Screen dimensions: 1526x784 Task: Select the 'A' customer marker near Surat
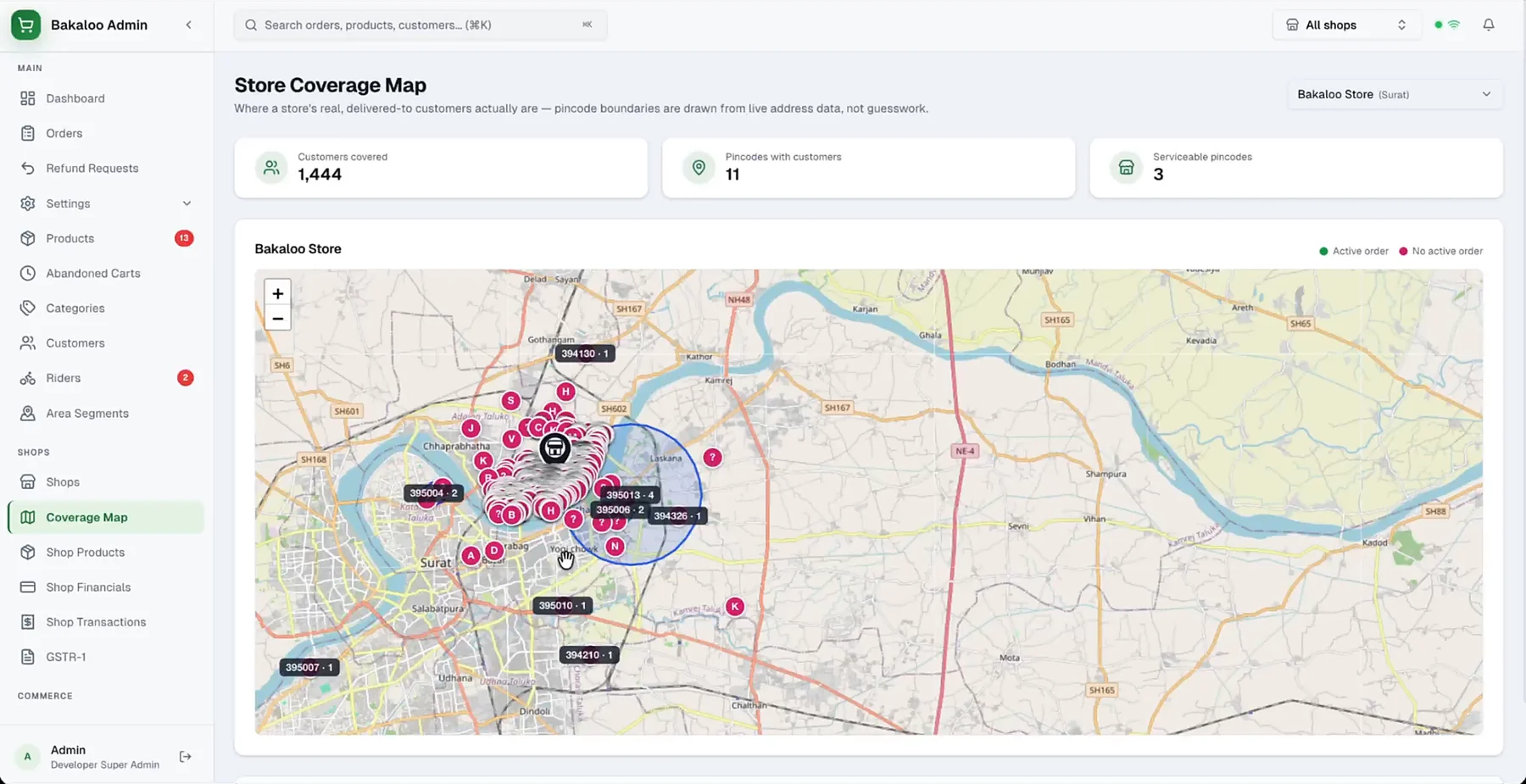pyautogui.click(x=471, y=556)
